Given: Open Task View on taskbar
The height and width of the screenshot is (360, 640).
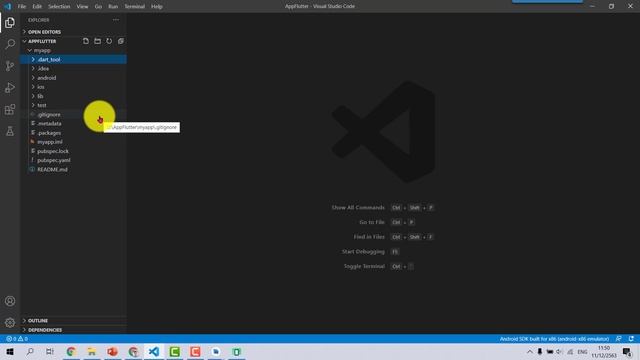Looking at the screenshot, I should [x=50, y=351].
